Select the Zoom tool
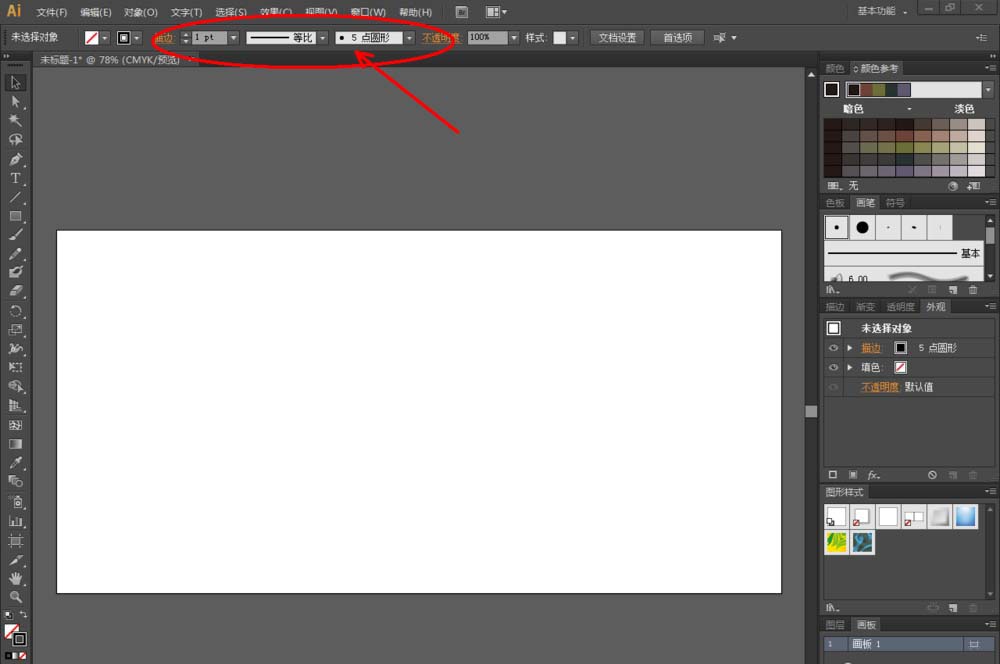This screenshot has height=664, width=1000. [x=15, y=597]
